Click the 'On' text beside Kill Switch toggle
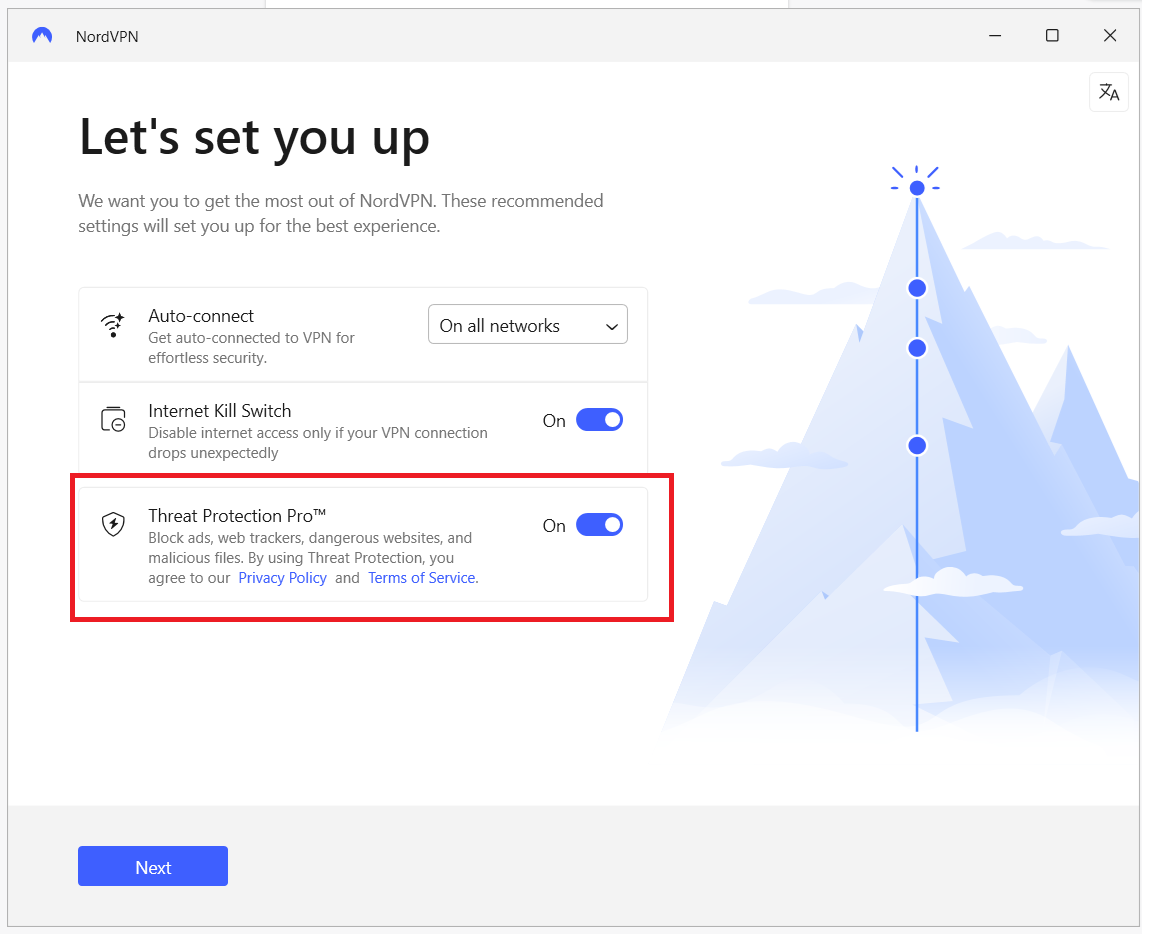The image size is (1153, 935). tap(554, 421)
